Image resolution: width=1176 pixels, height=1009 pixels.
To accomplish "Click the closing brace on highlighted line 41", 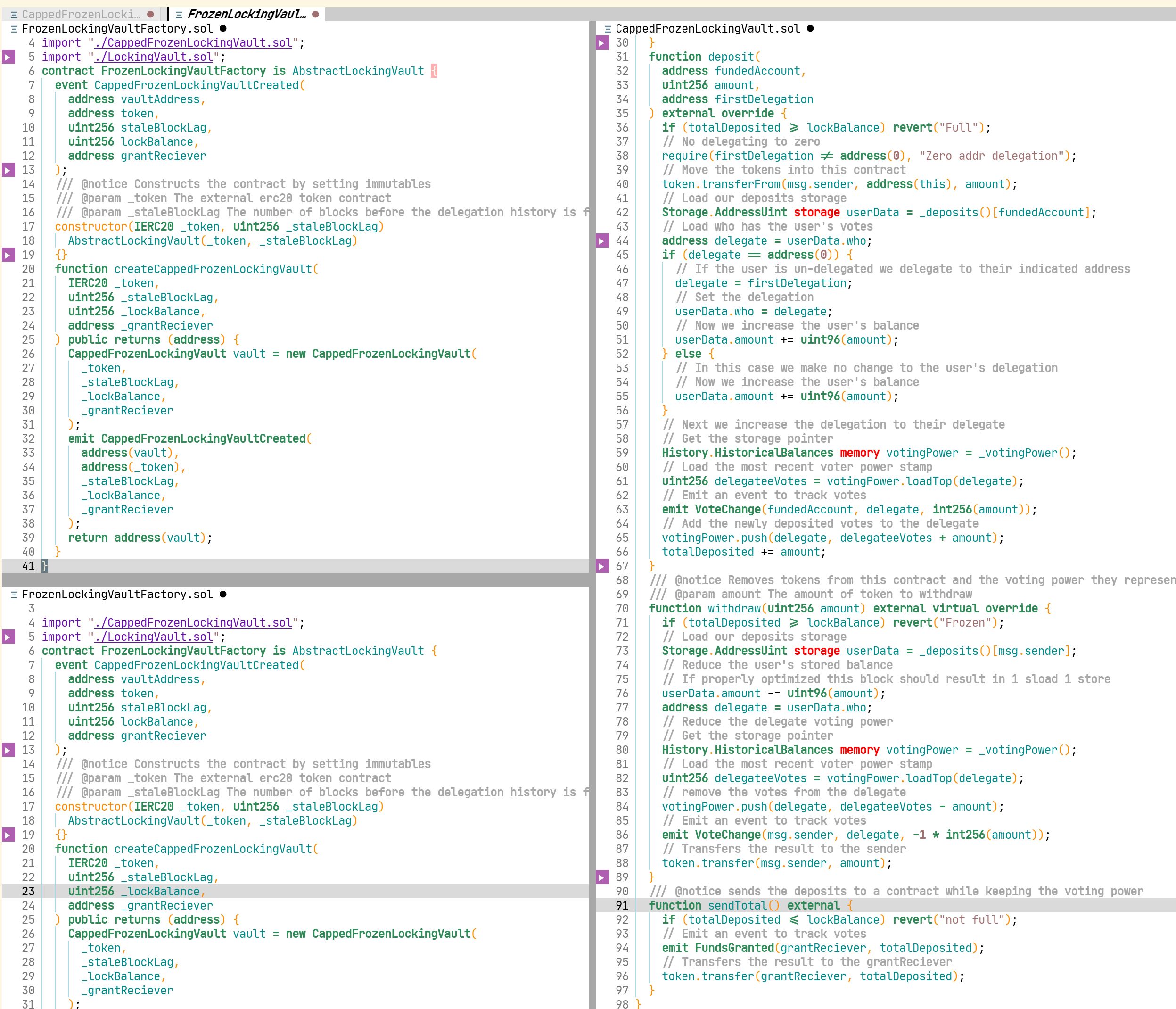I will pyautogui.click(x=45, y=566).
